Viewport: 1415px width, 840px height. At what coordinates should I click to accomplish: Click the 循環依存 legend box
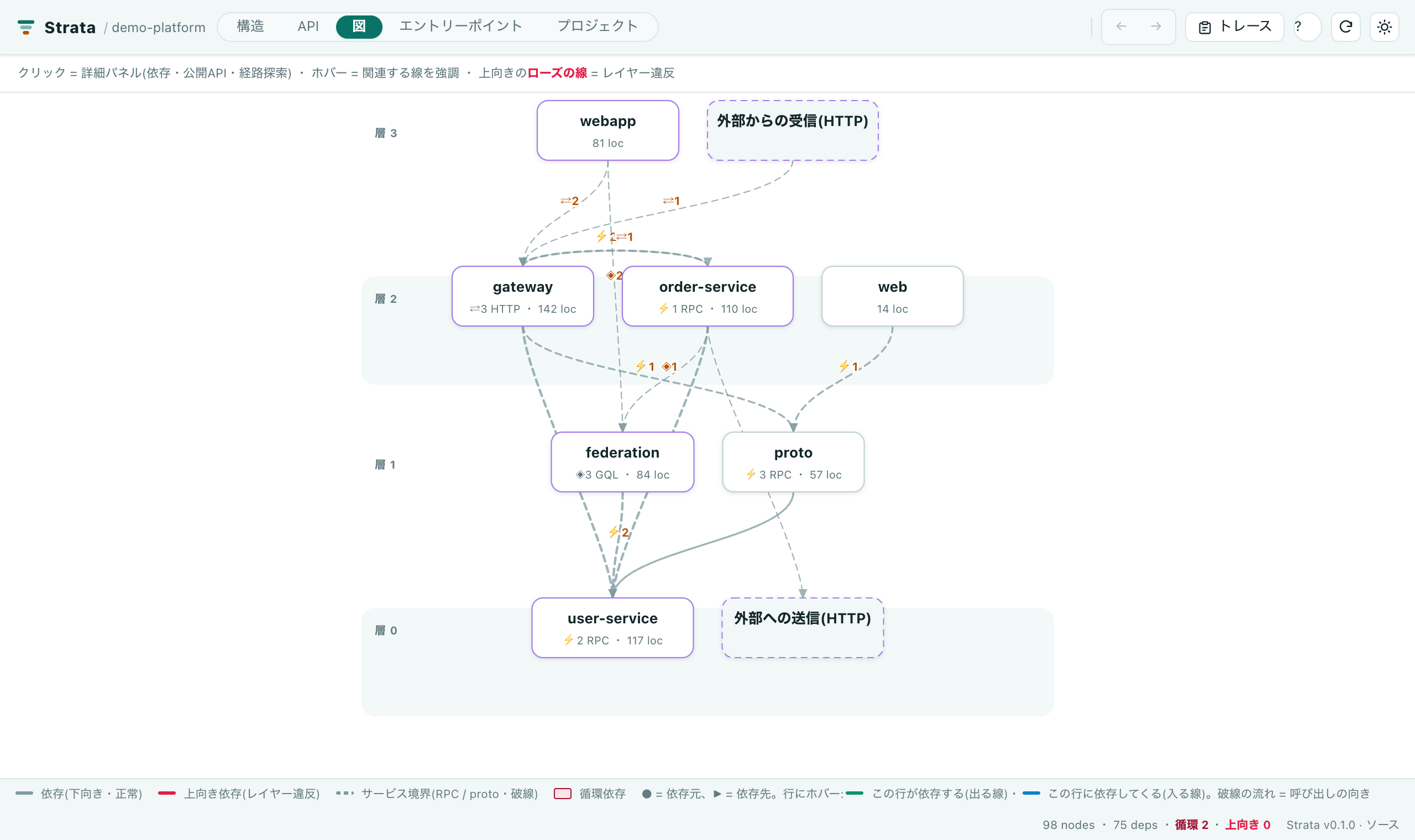[x=563, y=794]
